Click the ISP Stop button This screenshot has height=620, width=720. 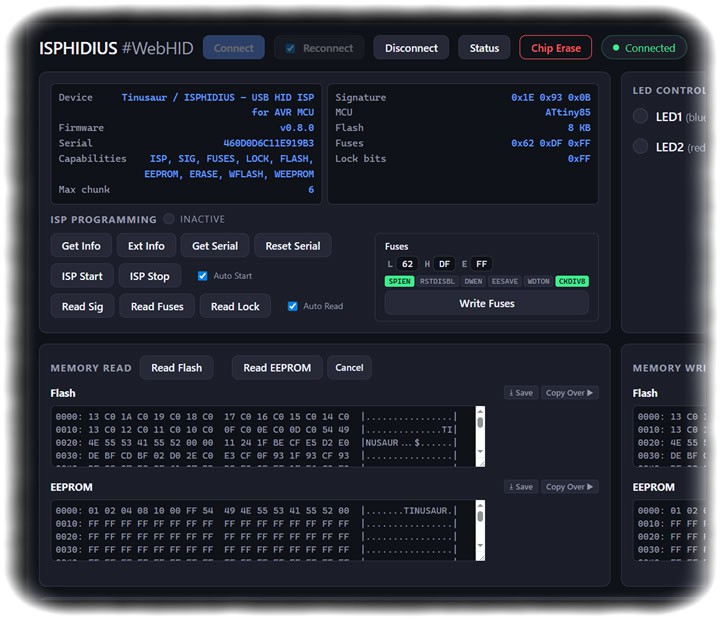pos(149,276)
